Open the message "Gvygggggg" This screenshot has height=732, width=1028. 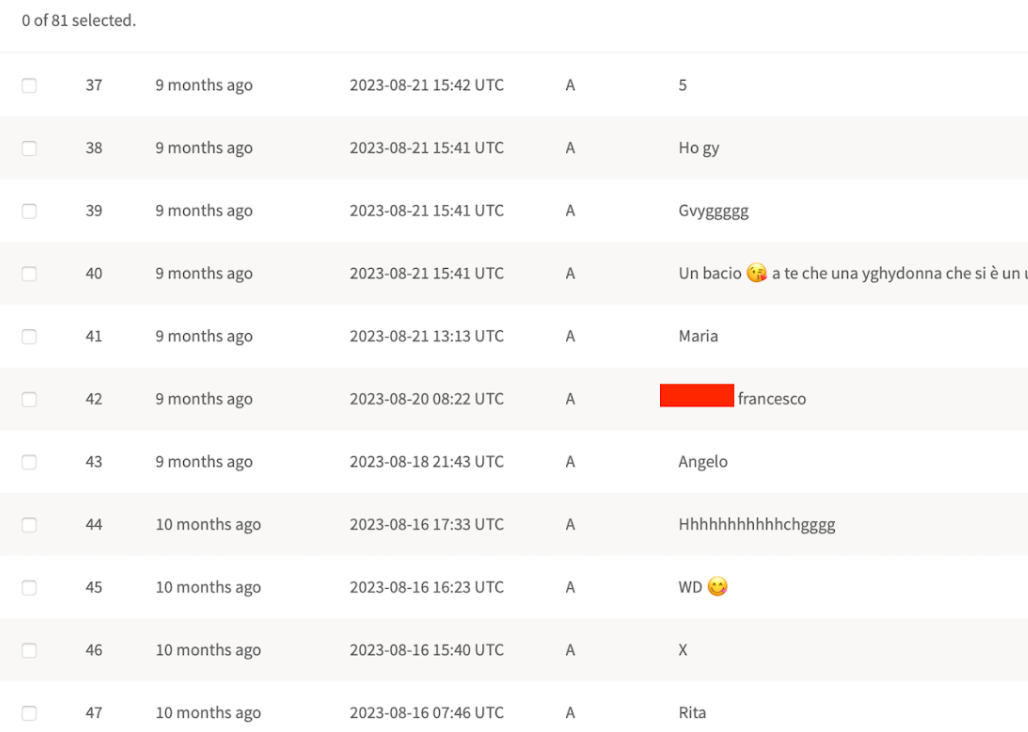(714, 210)
